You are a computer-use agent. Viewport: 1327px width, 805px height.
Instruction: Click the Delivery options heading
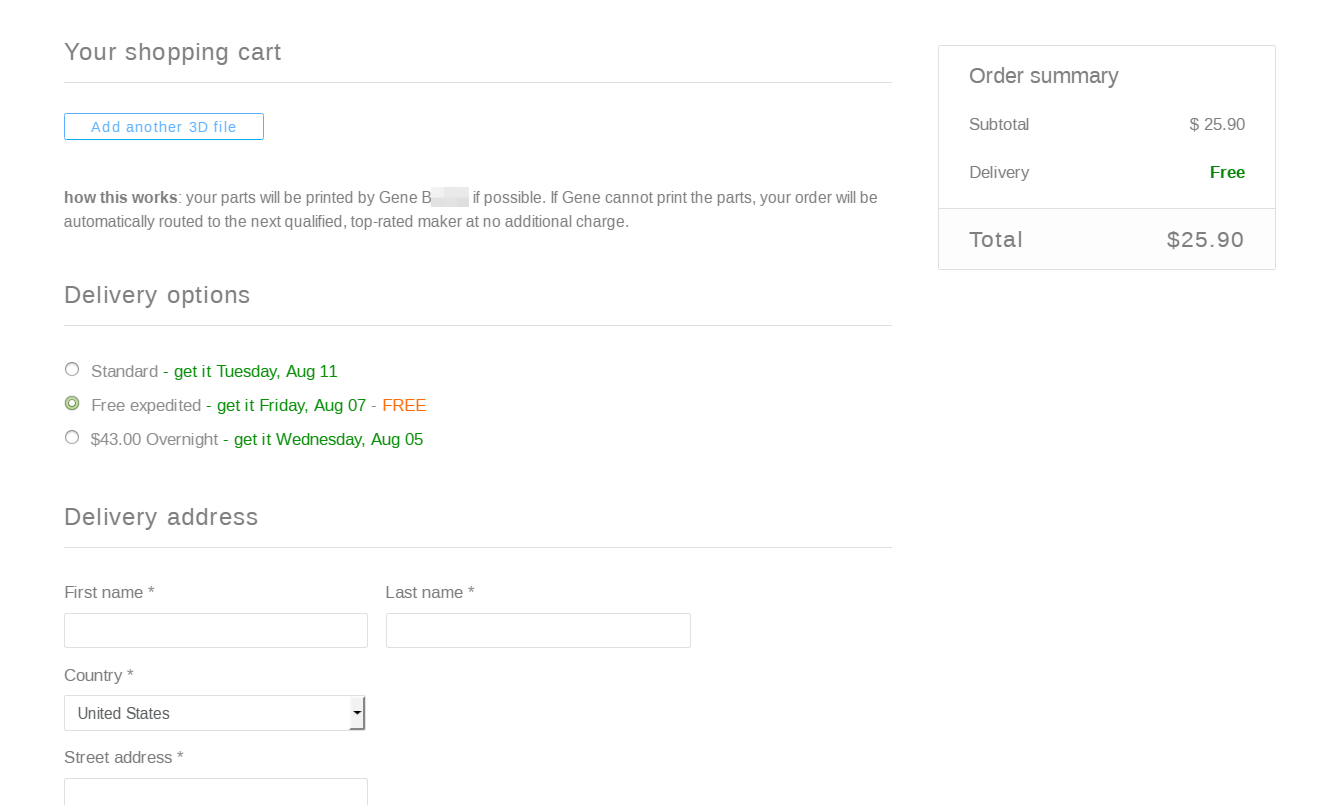point(157,295)
